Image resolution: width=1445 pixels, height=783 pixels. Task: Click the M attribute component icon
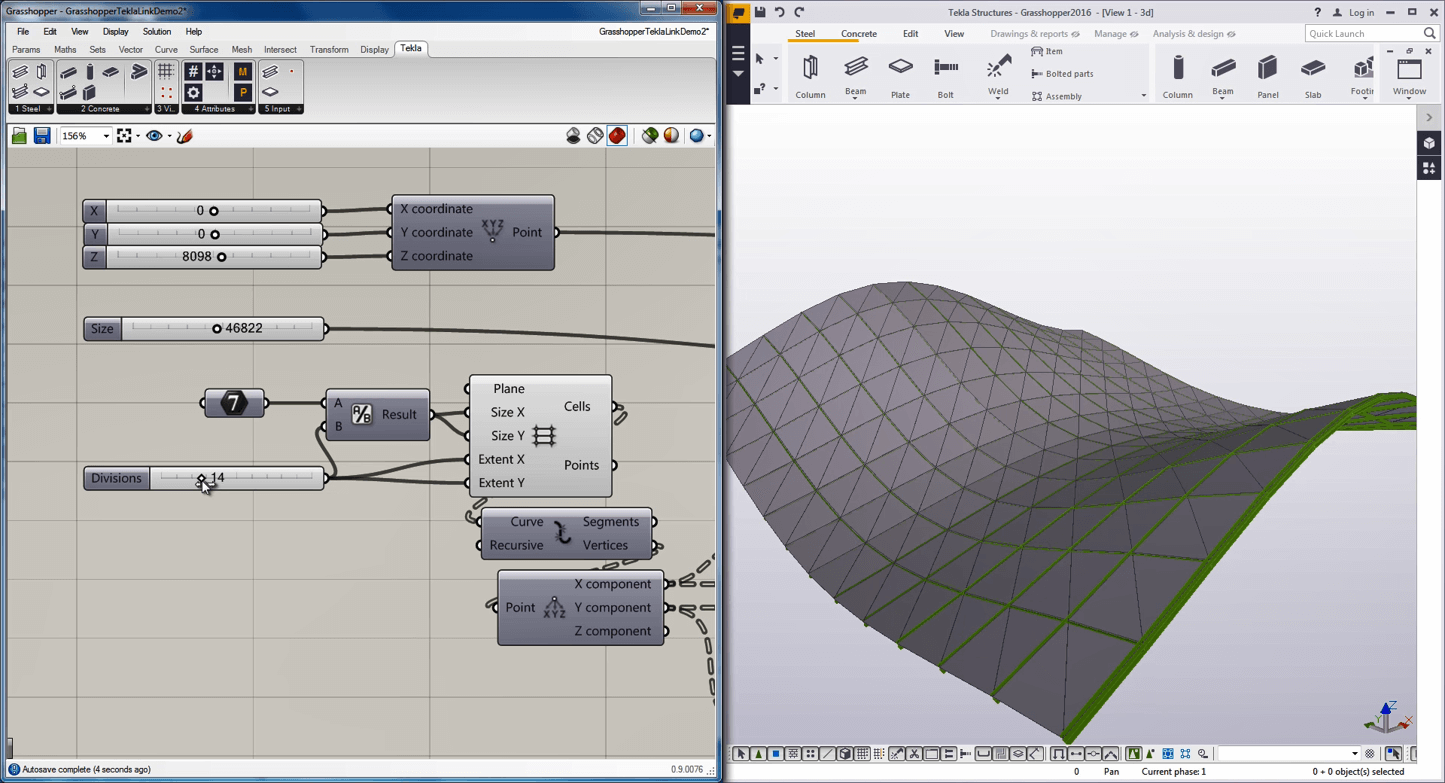pyautogui.click(x=242, y=72)
